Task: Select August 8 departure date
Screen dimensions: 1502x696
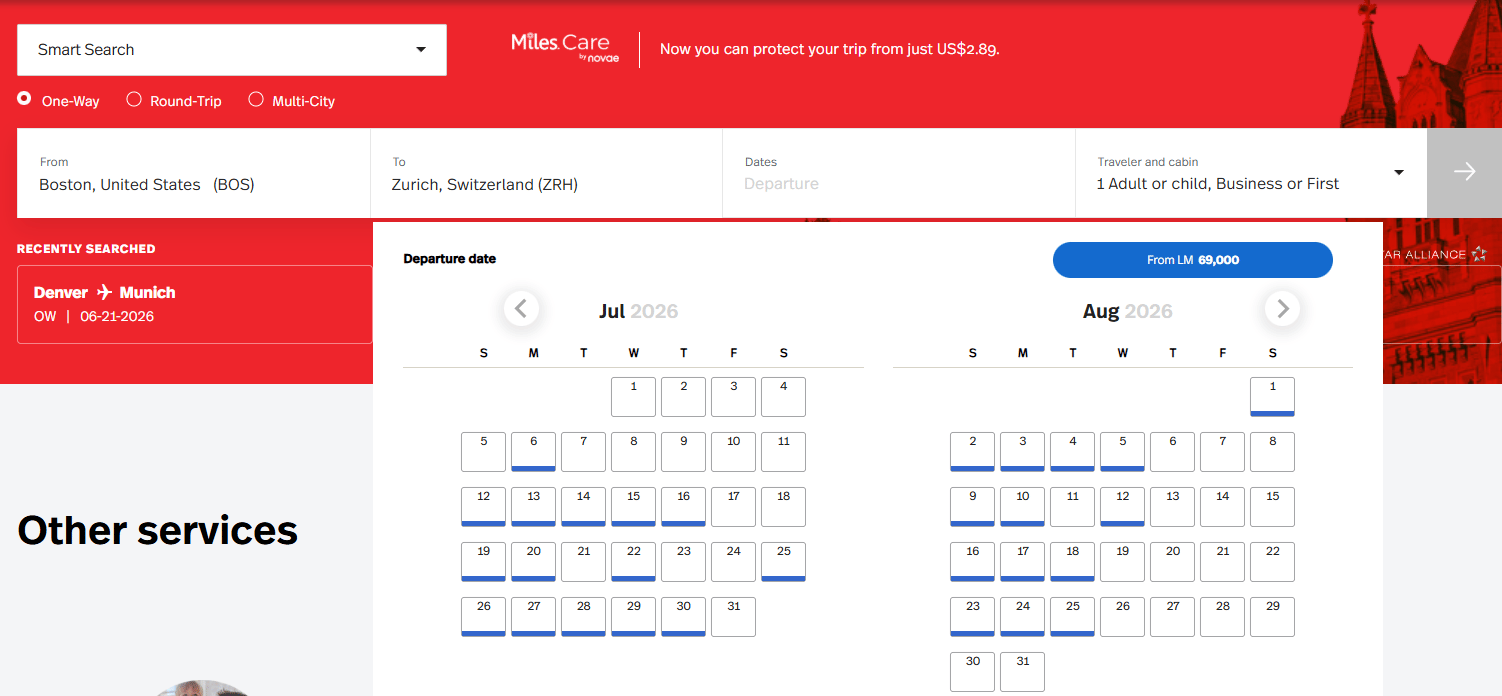Action: pos(1272,452)
